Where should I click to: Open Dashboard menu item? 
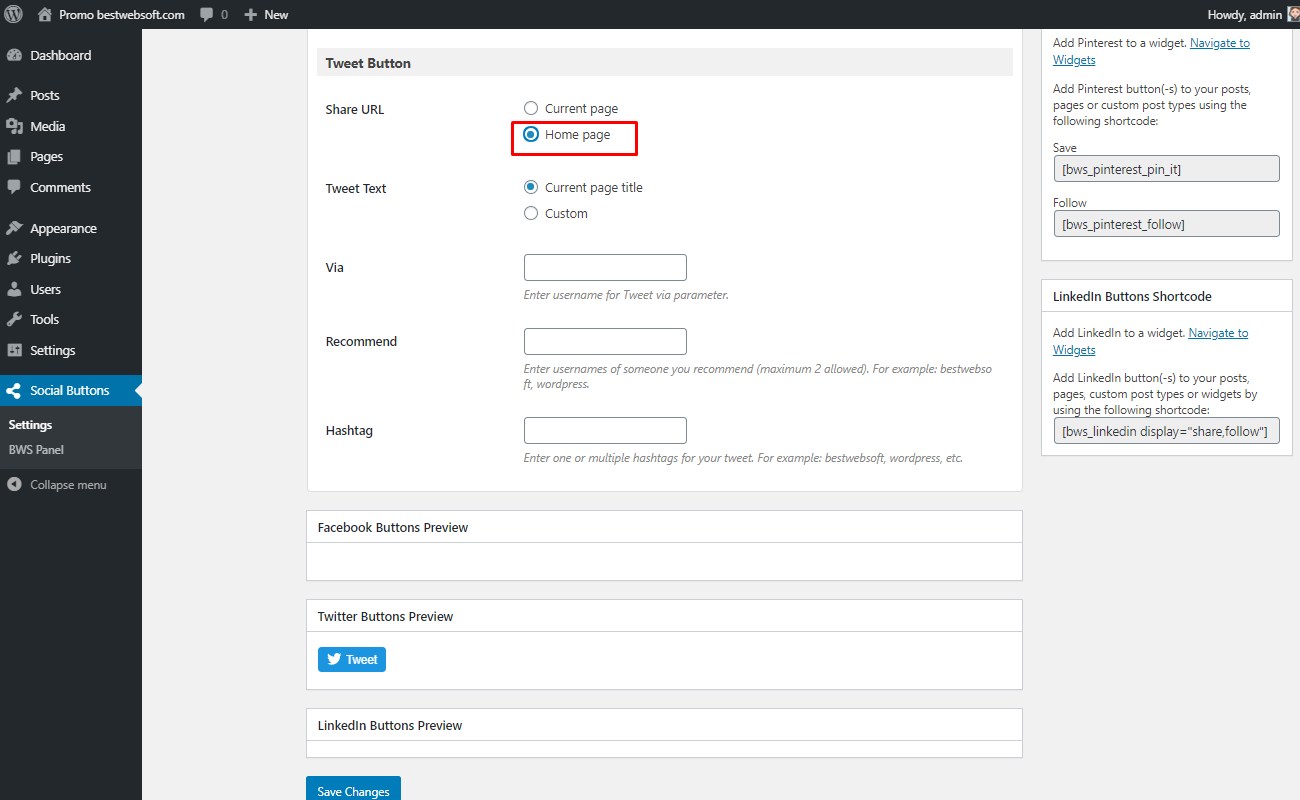(70, 55)
